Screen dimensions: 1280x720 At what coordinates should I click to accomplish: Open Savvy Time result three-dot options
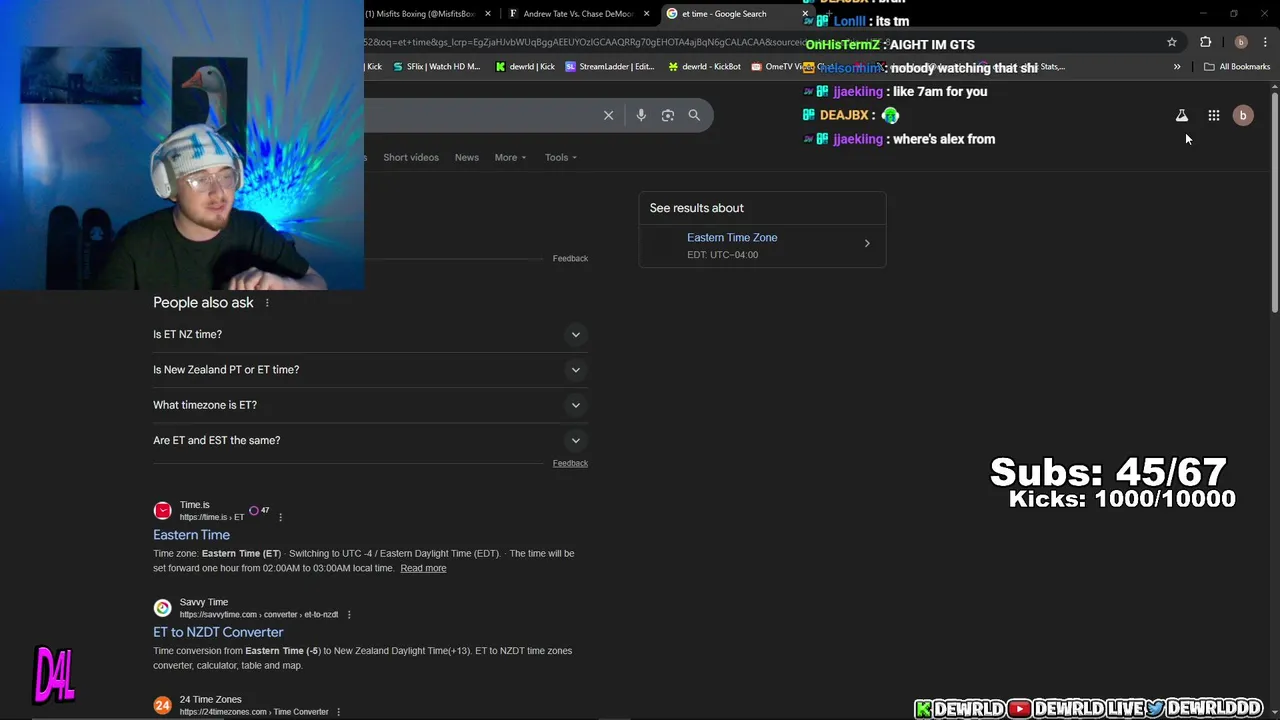click(x=349, y=614)
